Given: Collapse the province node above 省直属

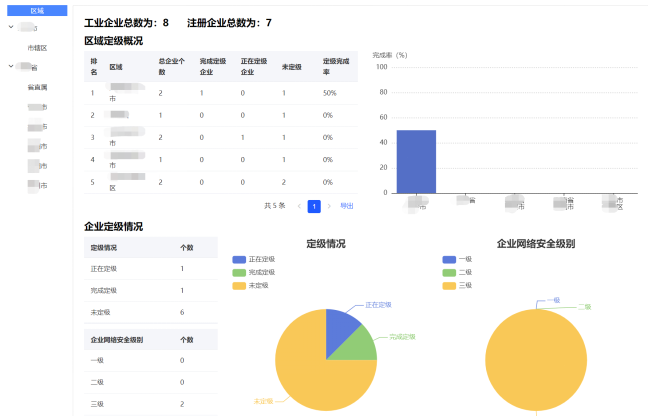Looking at the screenshot, I should [x=10, y=67].
